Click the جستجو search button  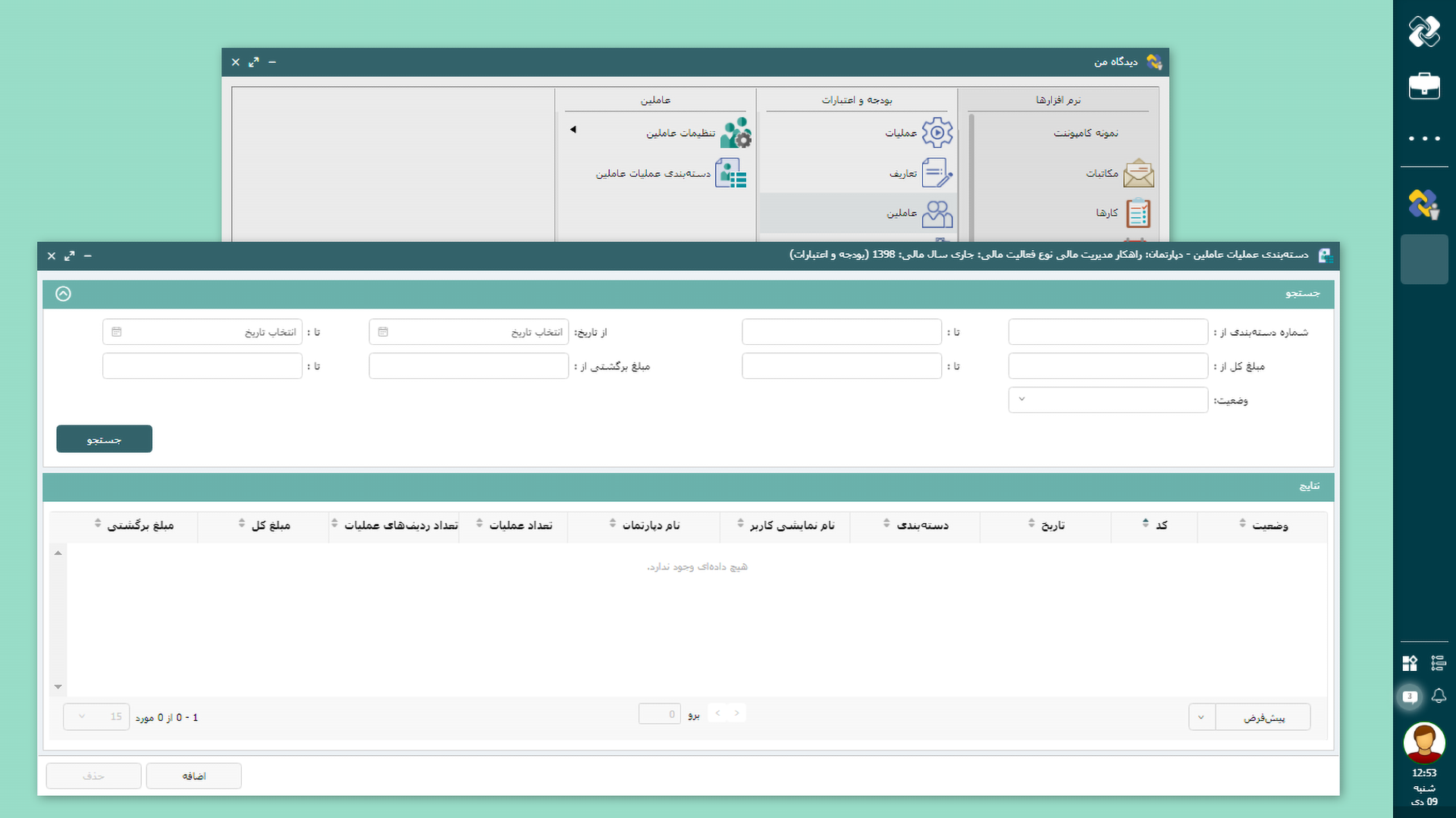tap(104, 439)
